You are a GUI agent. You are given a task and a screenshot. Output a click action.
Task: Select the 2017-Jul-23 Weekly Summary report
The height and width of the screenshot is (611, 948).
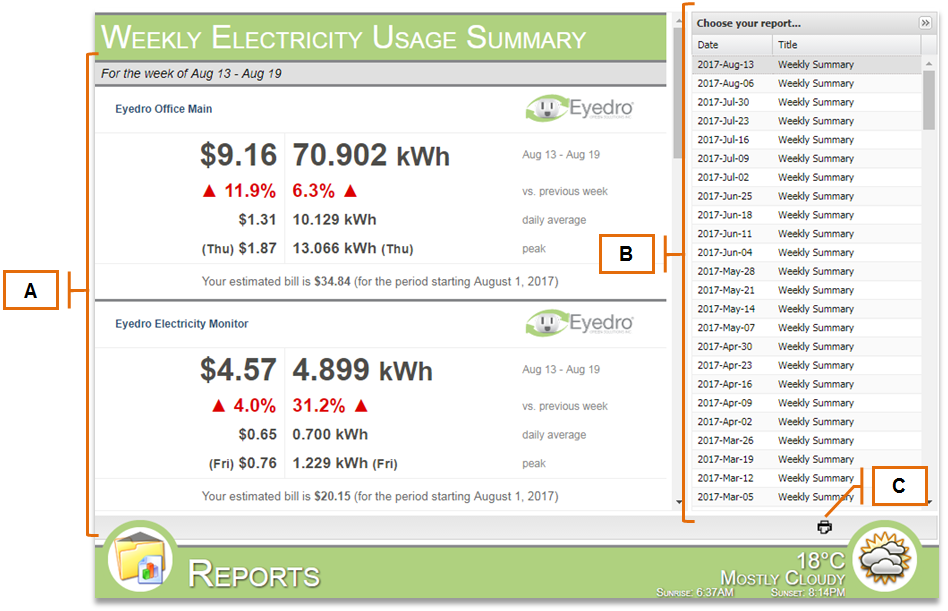[807, 120]
